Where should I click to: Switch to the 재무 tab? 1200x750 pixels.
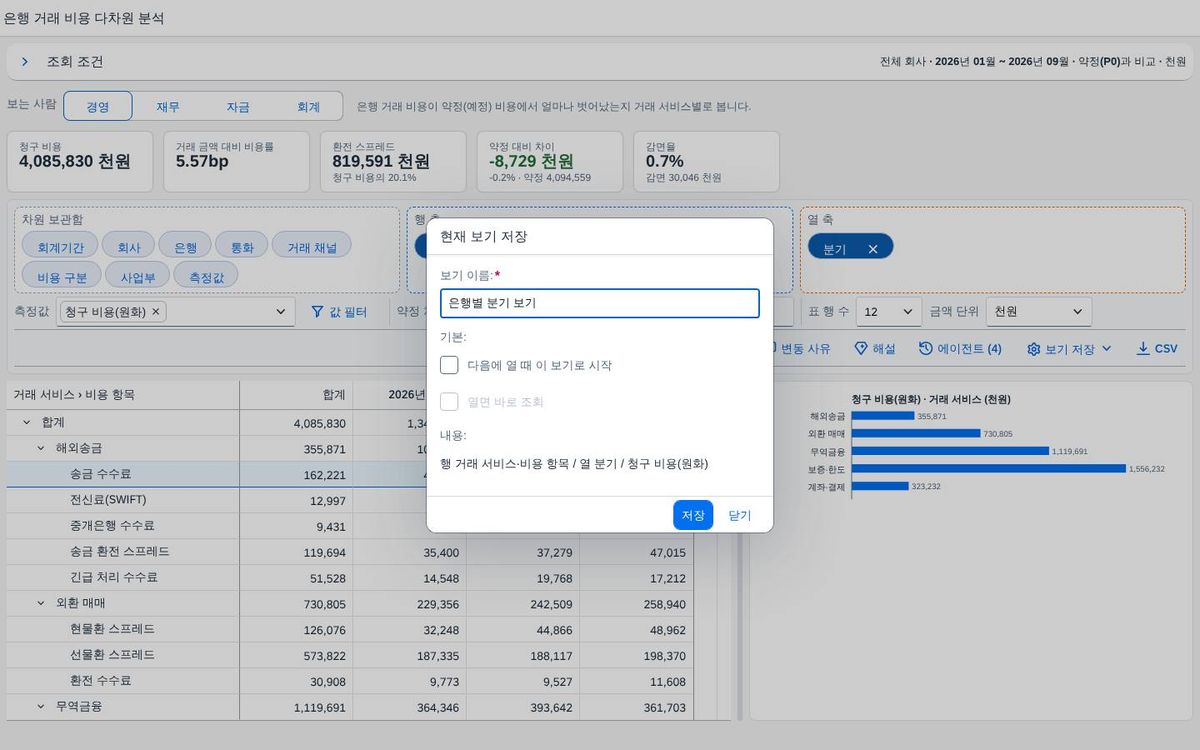[x=168, y=107]
